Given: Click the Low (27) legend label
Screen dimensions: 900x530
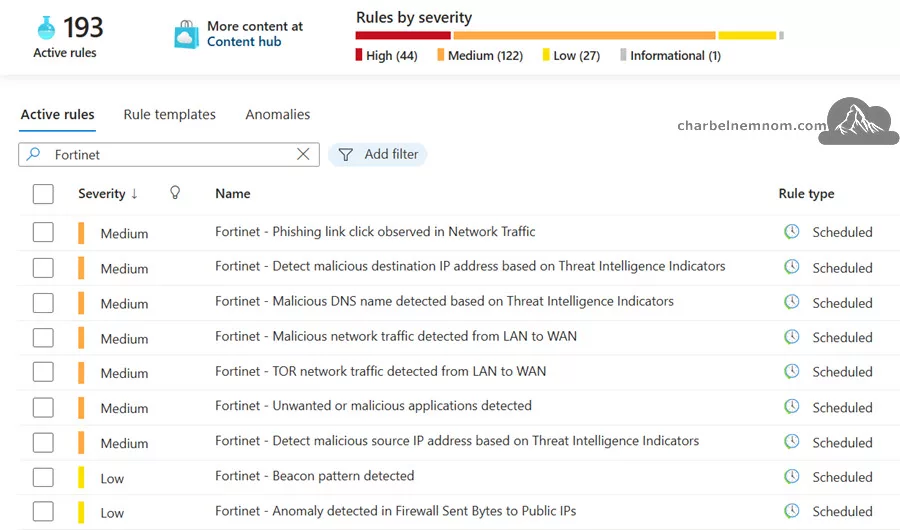Looking at the screenshot, I should (576, 56).
